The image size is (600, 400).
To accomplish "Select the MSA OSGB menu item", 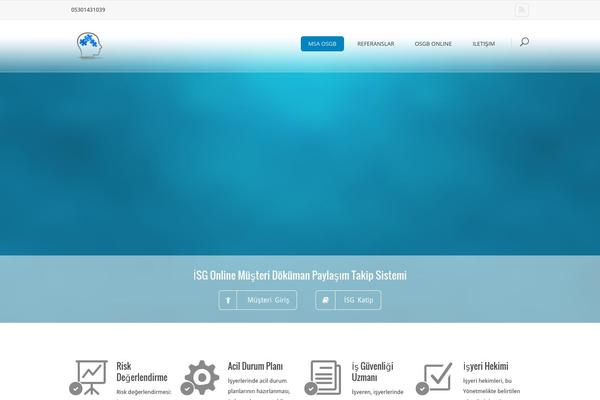I will click(x=322, y=44).
